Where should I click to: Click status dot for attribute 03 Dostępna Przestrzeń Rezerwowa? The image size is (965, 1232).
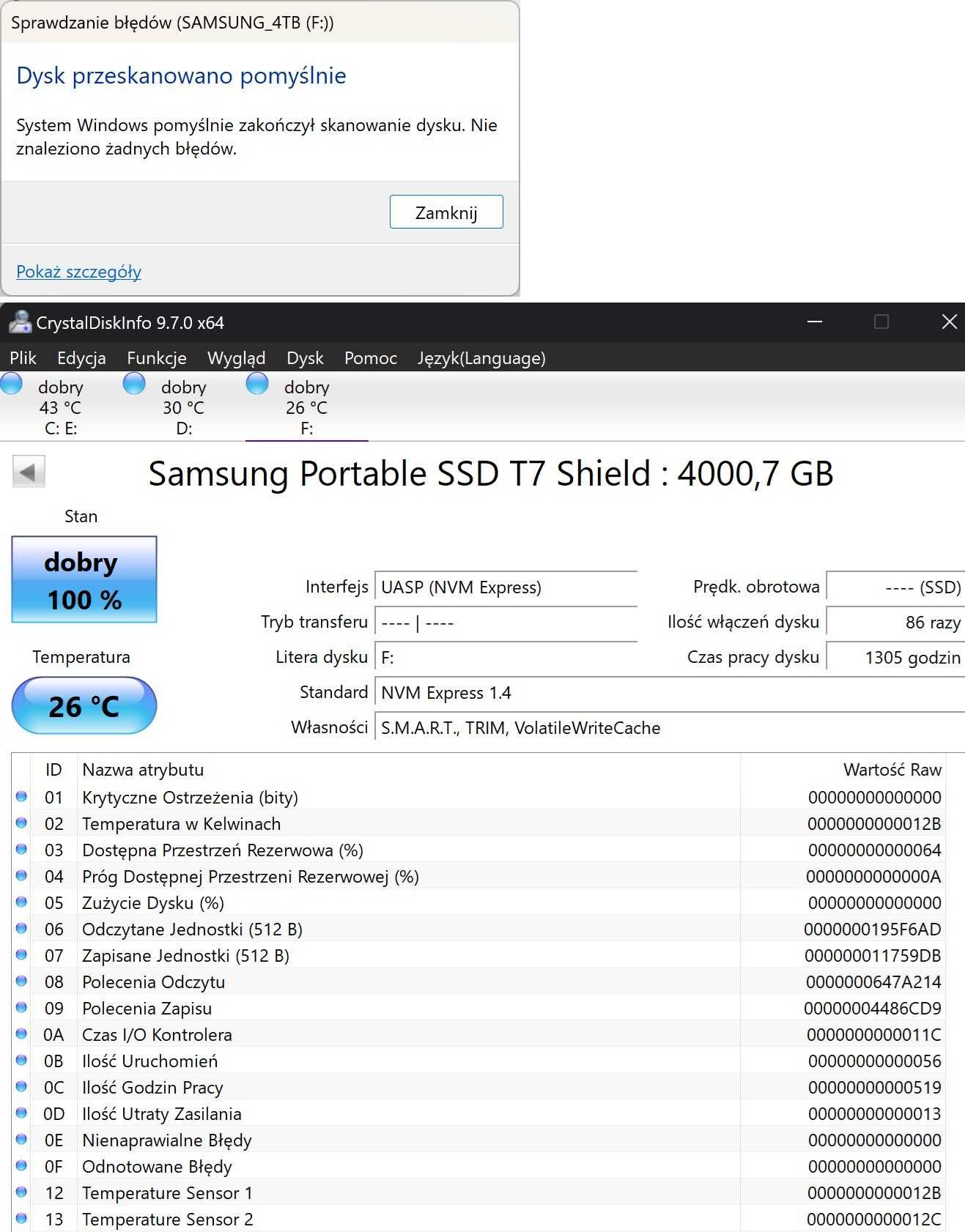(x=21, y=850)
